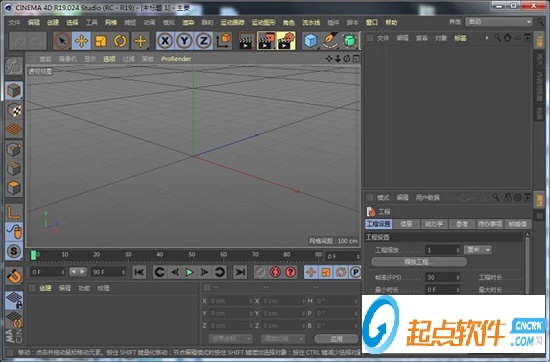Switch to Points mode icon

pos(14,150)
